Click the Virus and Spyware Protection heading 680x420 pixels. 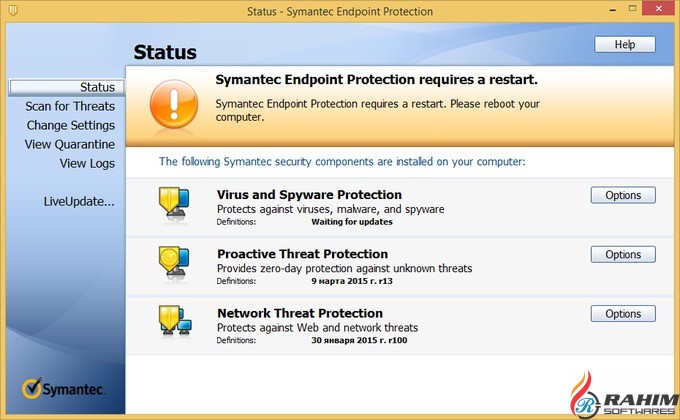tap(309, 195)
